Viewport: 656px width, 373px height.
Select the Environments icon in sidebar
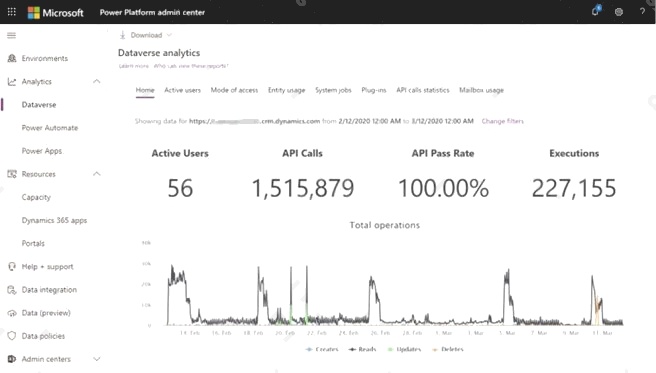tap(12, 58)
